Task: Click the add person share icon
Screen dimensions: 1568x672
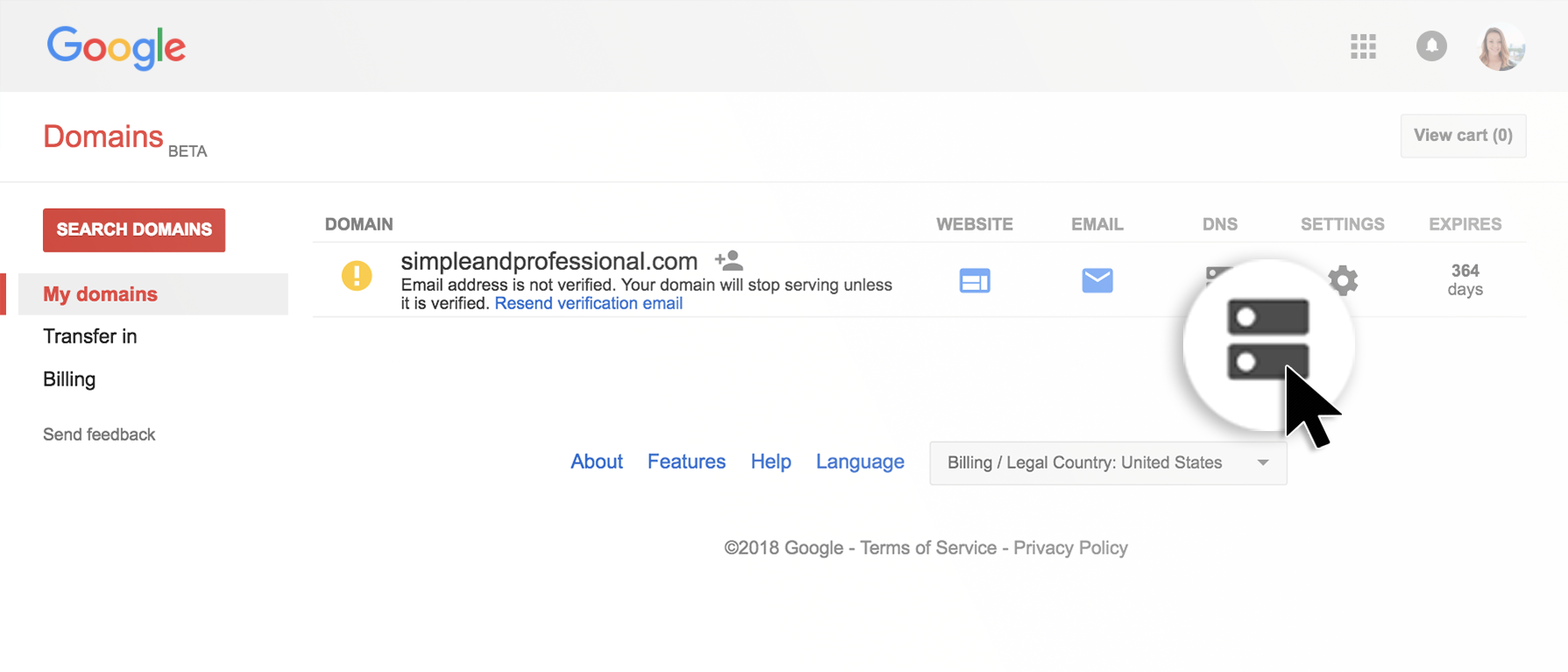Action: 728,260
